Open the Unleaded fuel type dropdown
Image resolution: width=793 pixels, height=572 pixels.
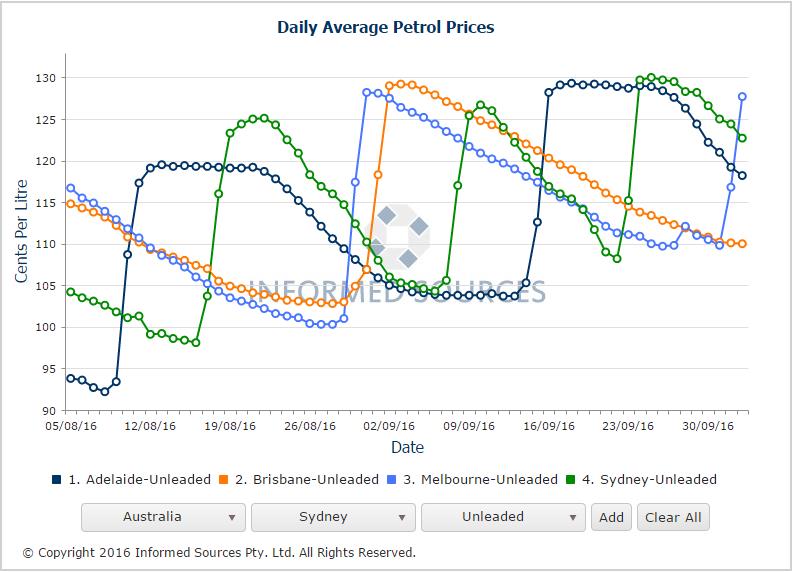[503, 517]
